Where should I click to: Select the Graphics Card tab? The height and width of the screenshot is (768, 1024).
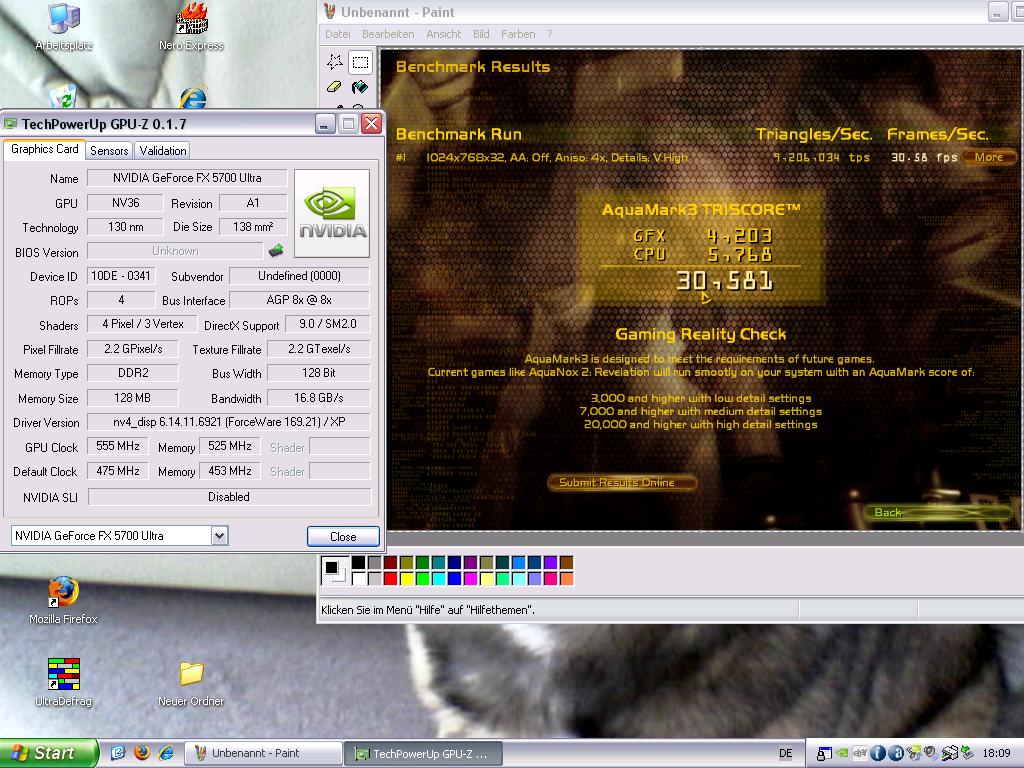[x=44, y=150]
